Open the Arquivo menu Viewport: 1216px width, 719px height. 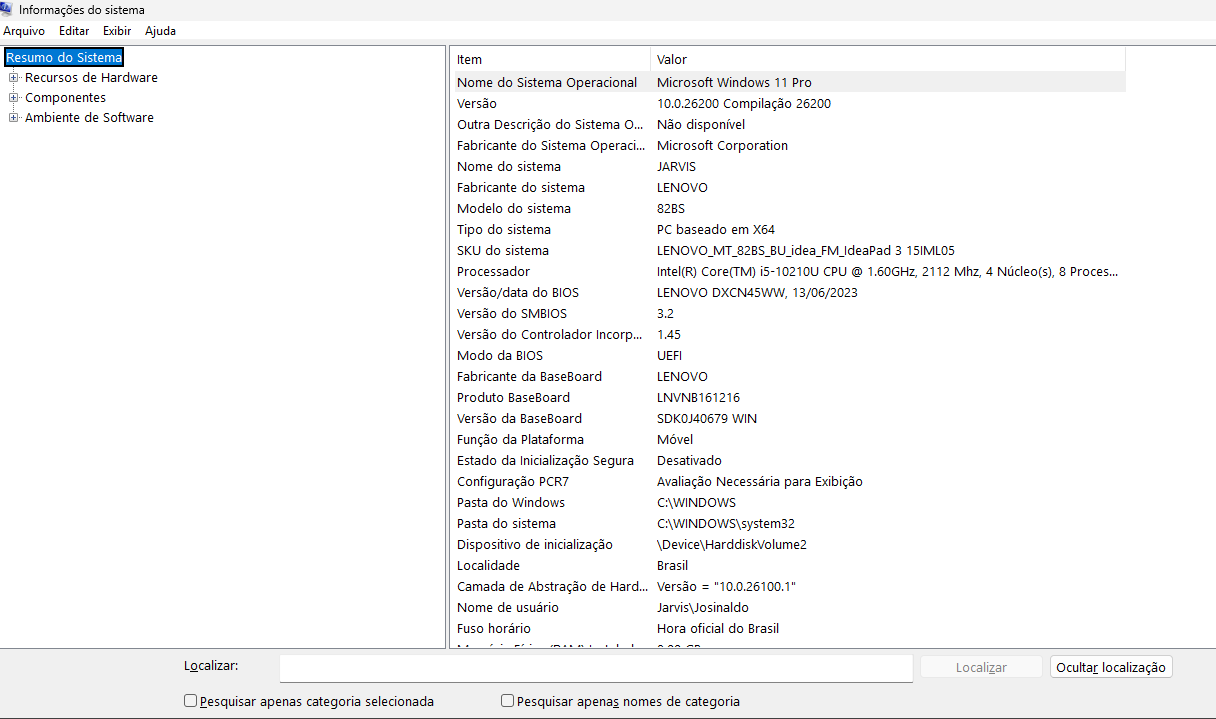pos(24,31)
